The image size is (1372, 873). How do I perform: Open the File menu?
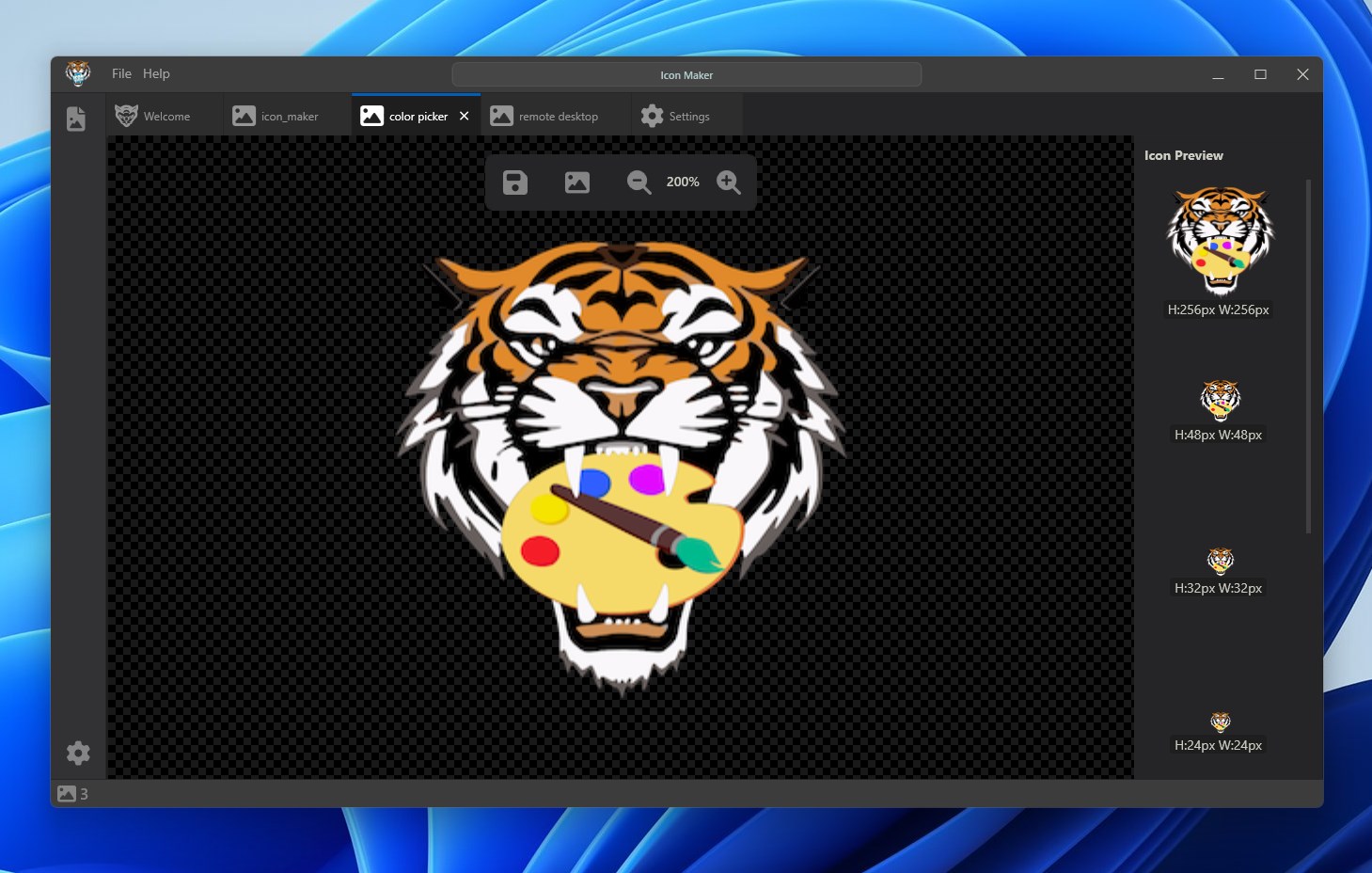tap(121, 73)
